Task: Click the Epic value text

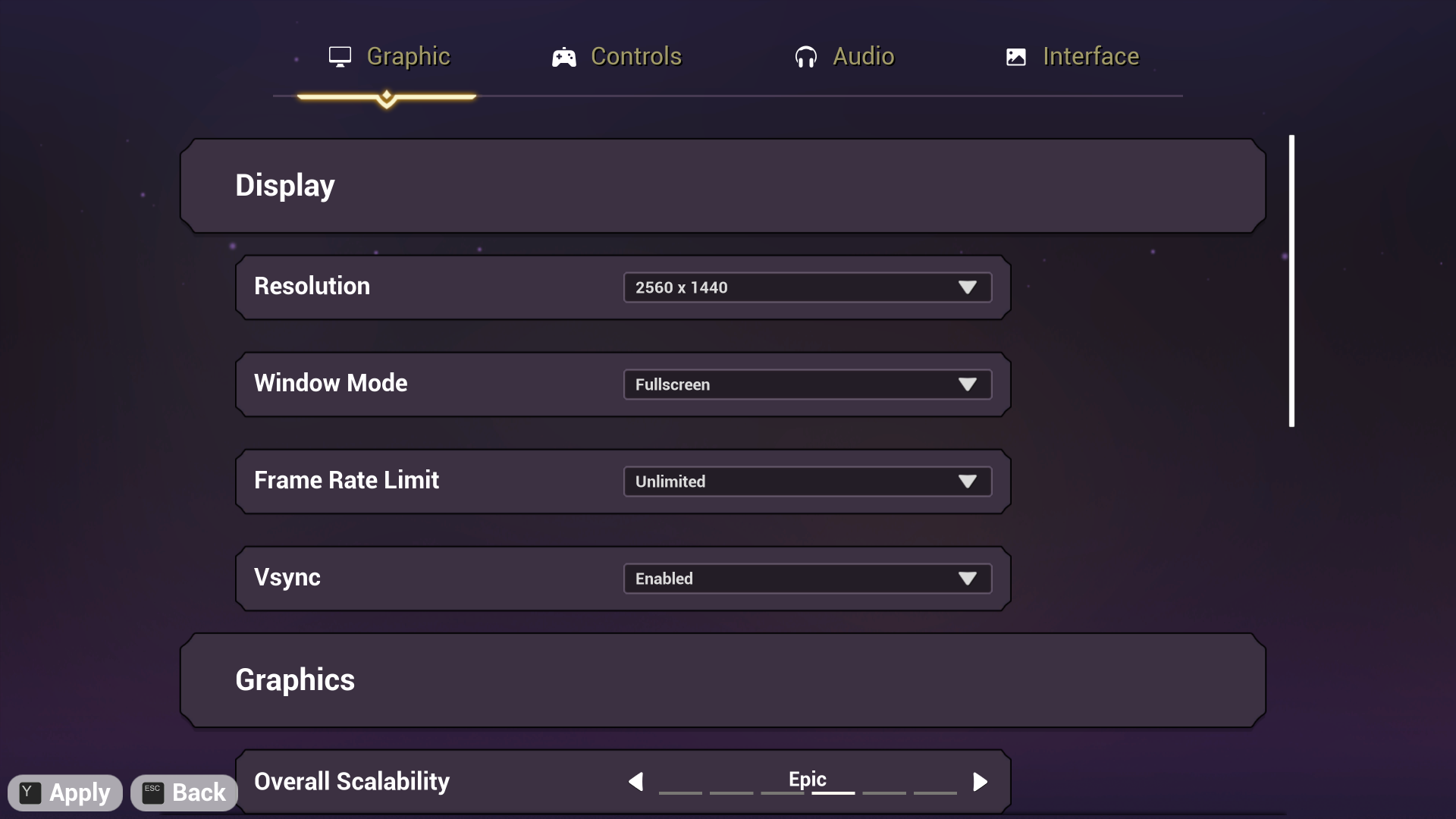Action: (808, 780)
